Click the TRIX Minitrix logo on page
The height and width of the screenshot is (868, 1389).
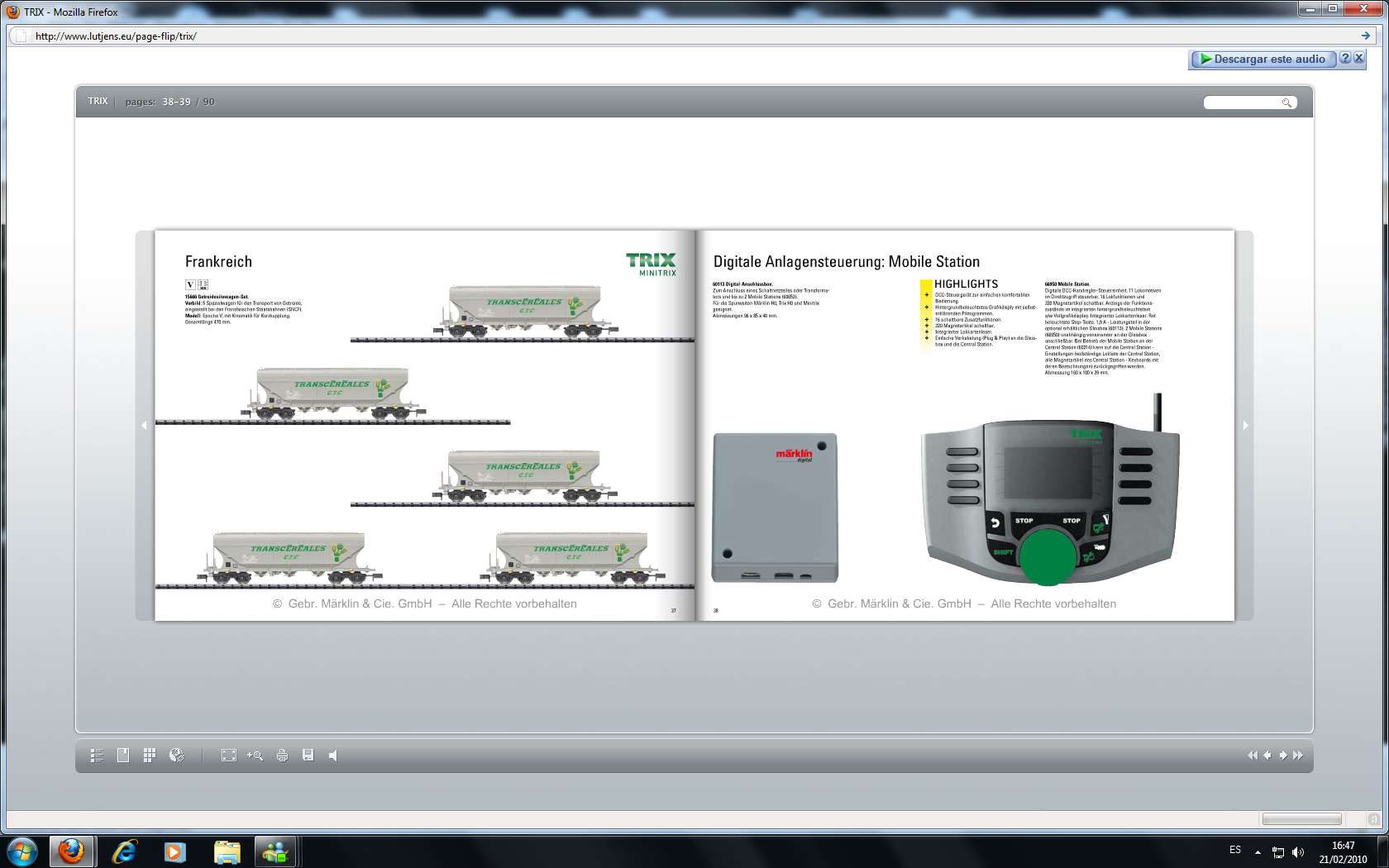click(652, 265)
